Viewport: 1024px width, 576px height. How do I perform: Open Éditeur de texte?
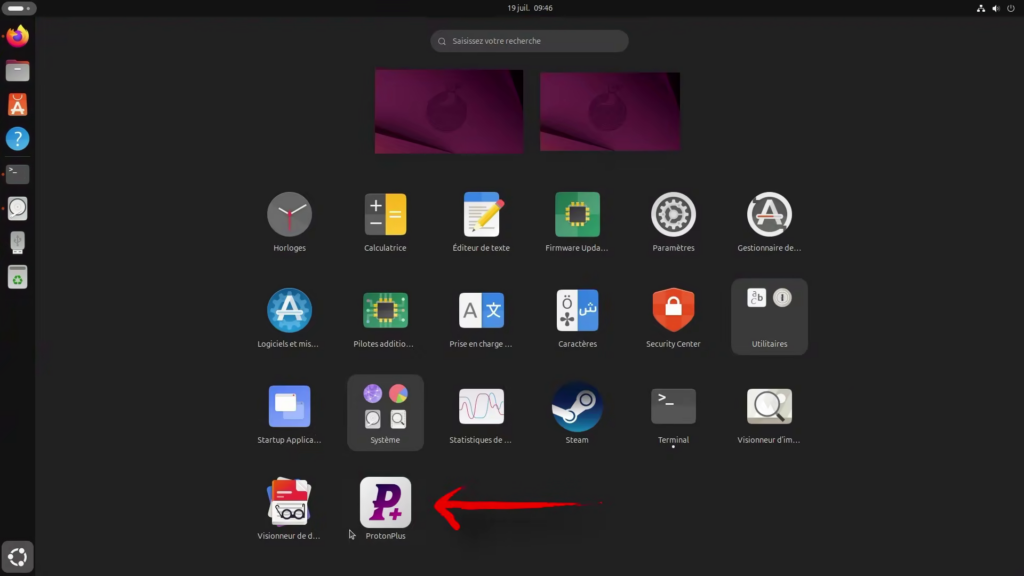point(481,215)
